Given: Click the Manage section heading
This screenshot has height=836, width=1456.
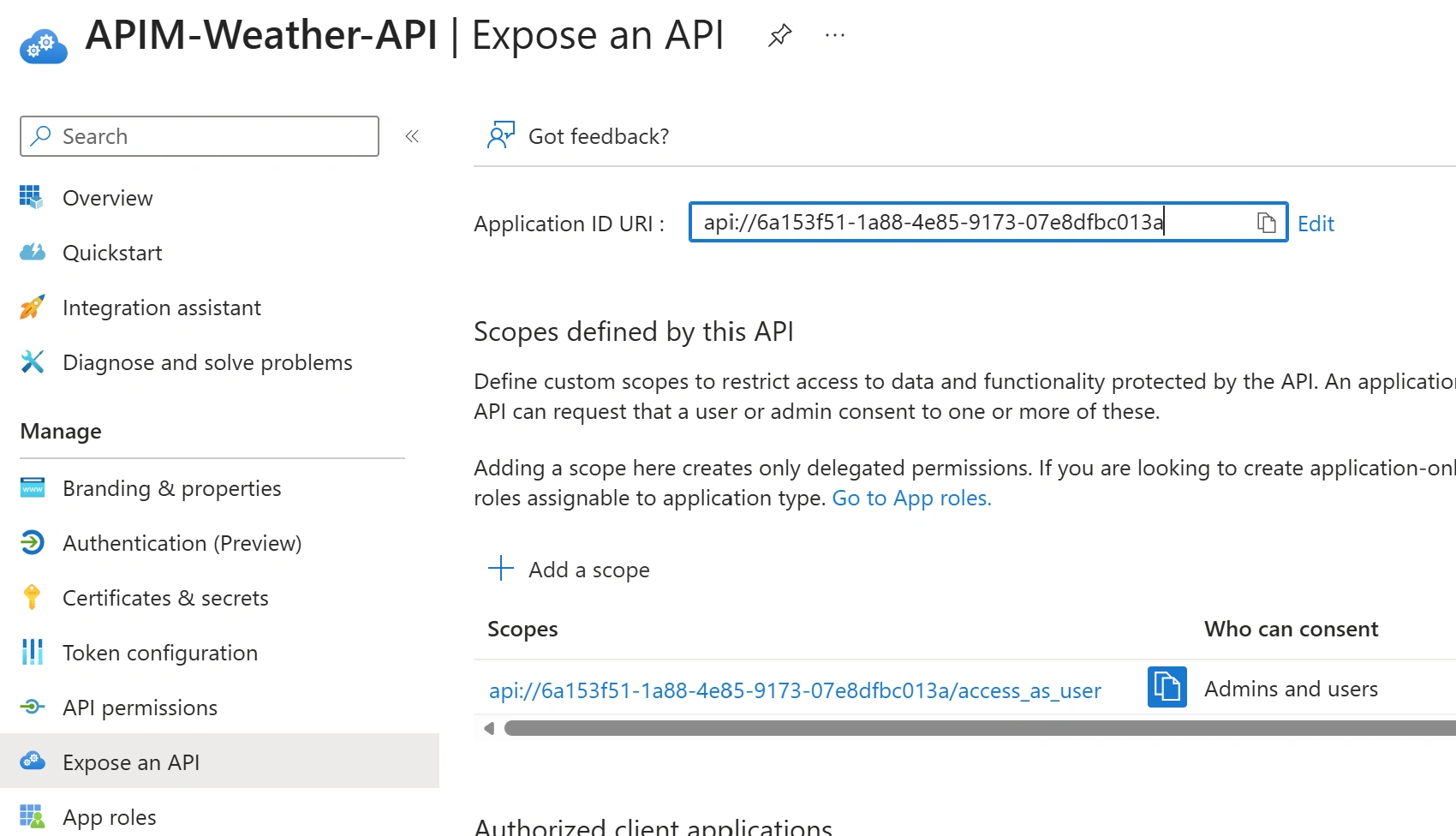Looking at the screenshot, I should point(61,431).
